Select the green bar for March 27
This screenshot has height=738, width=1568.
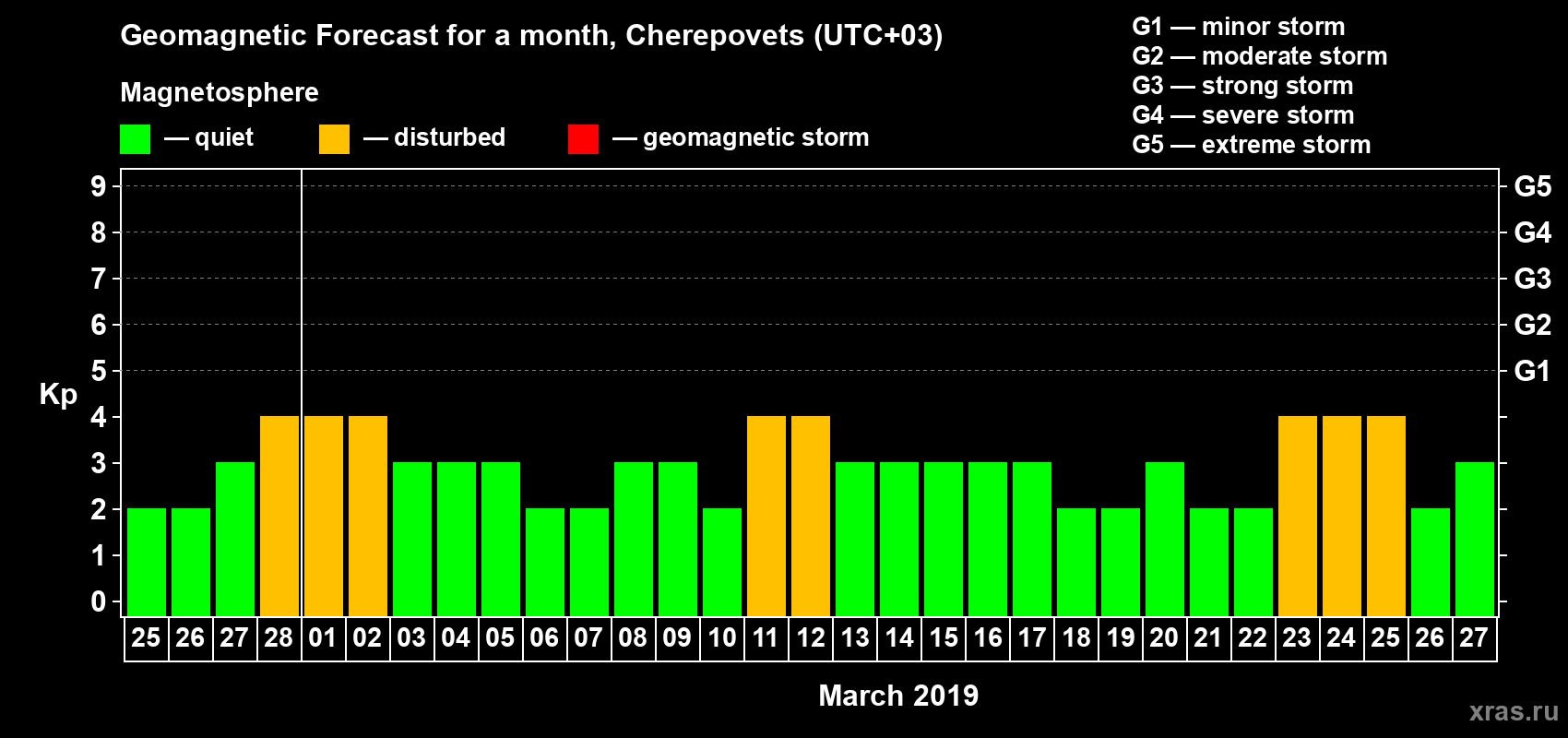coord(1475,539)
